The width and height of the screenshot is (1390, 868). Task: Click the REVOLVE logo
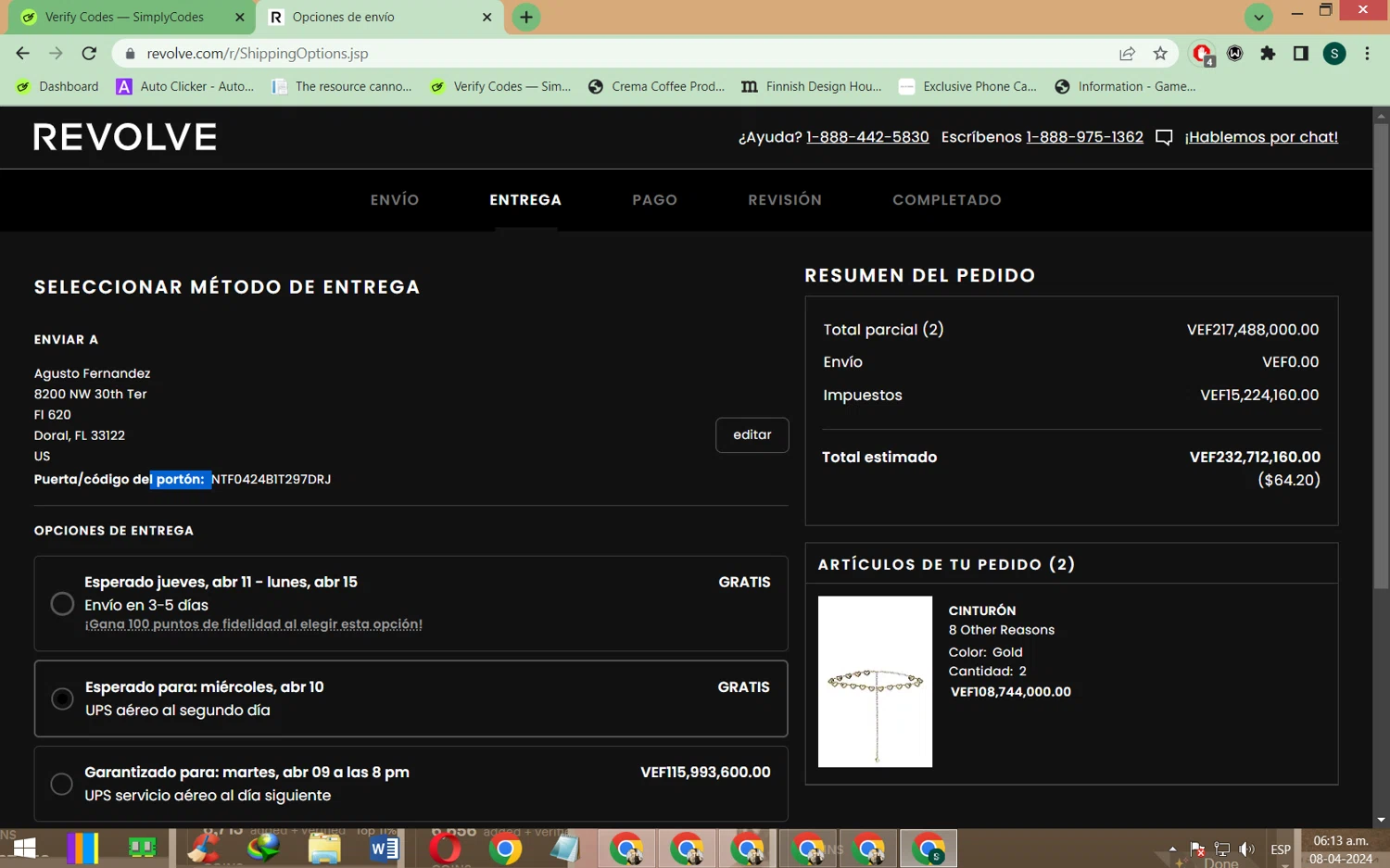click(x=125, y=137)
